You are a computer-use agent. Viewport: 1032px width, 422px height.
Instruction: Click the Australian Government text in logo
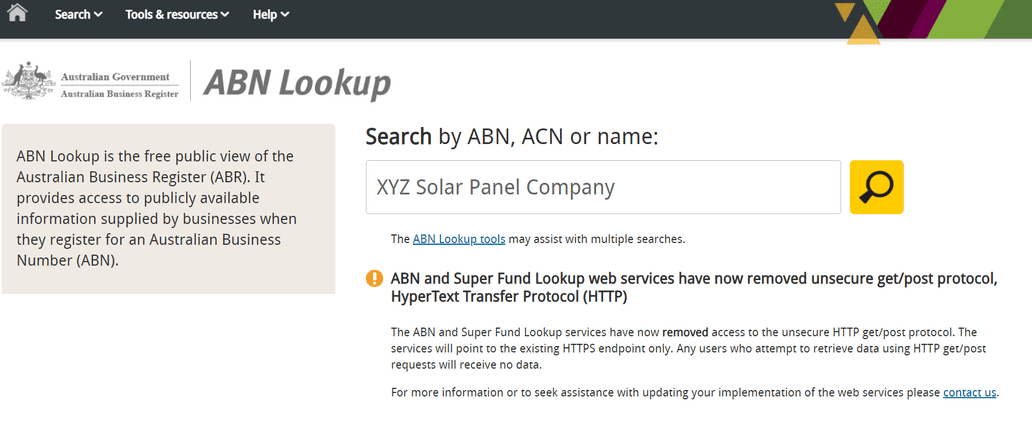tap(115, 76)
